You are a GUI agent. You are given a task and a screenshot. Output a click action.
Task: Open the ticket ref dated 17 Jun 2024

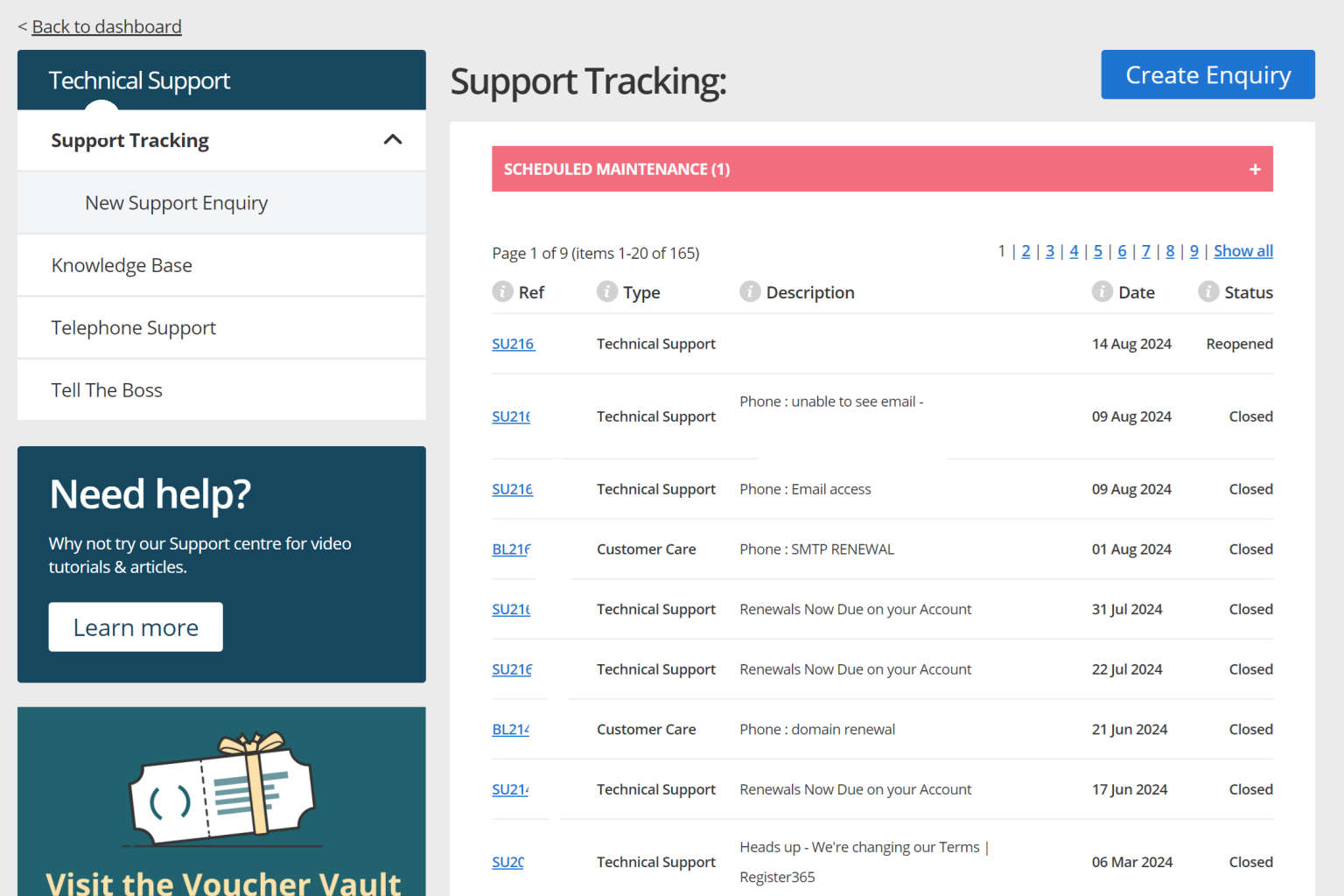pos(510,789)
